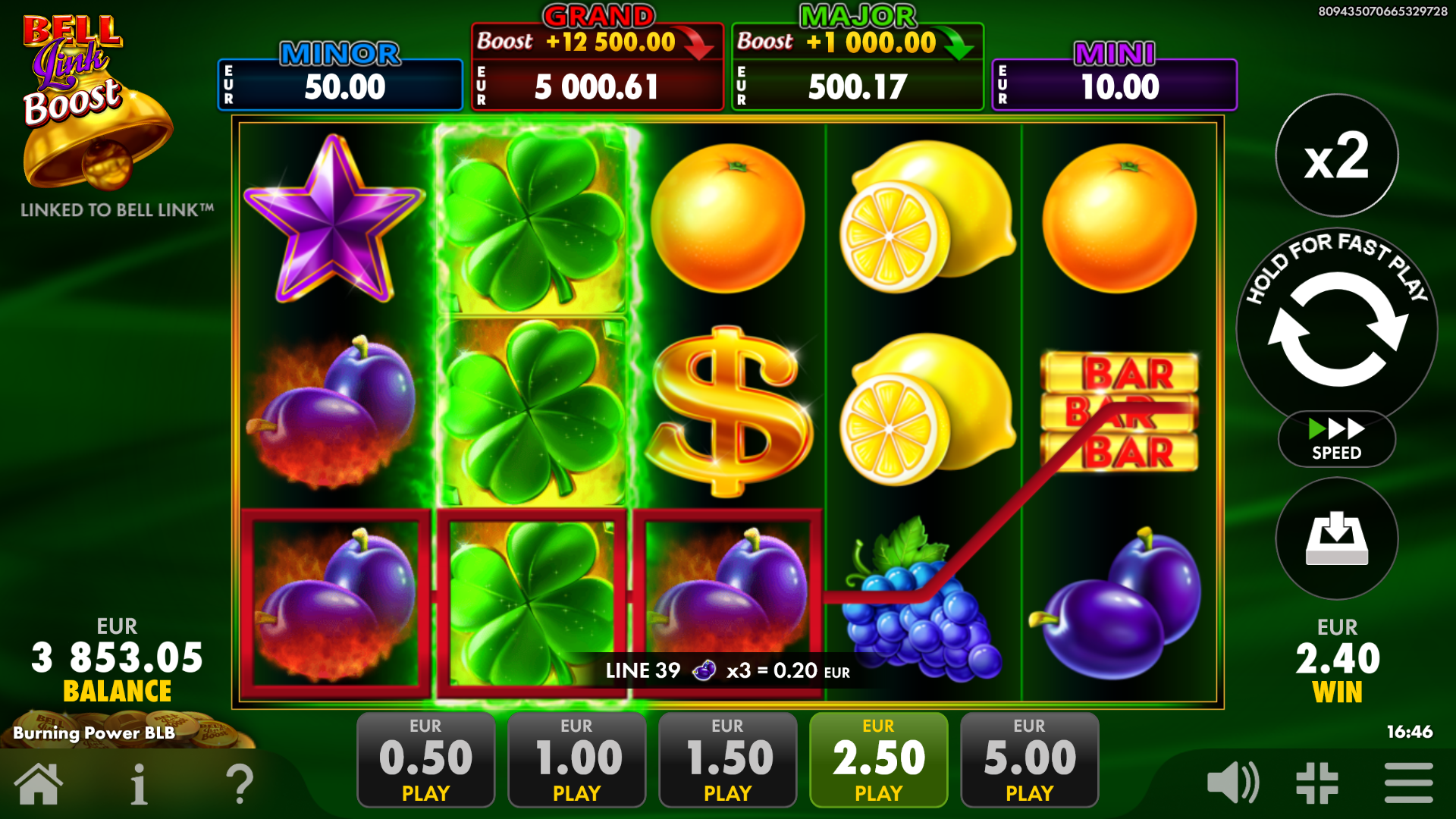The width and height of the screenshot is (1456, 819).
Task: Click the Bell Link Boost logo
Action: click(89, 102)
